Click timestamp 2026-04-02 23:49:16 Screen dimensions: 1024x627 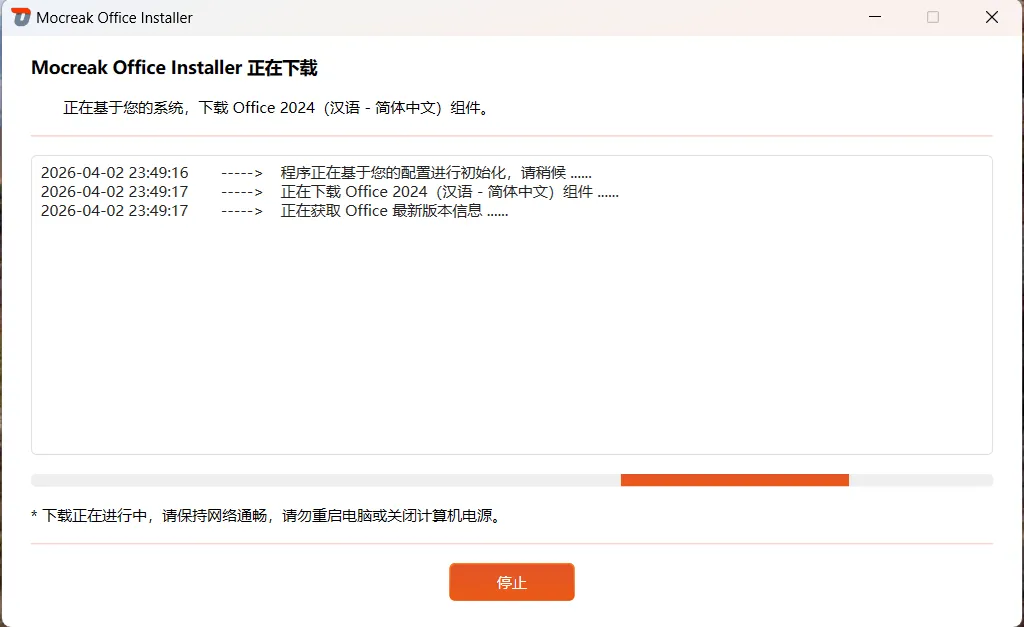coord(114,172)
